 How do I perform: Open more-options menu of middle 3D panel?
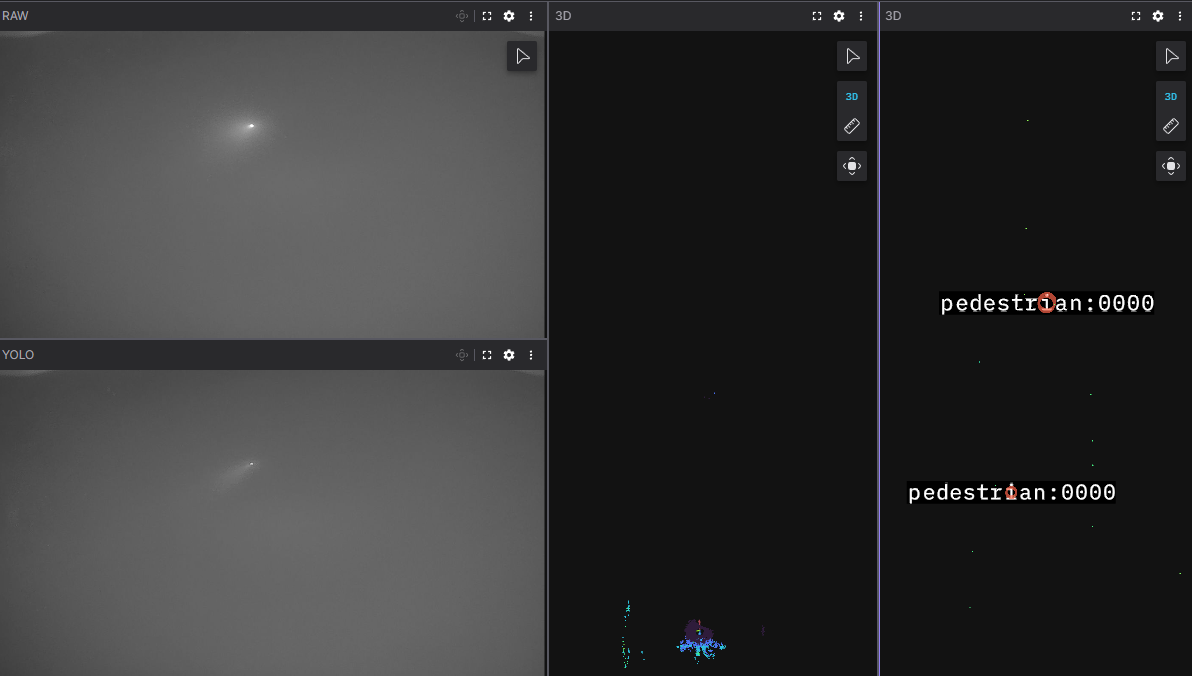click(861, 16)
